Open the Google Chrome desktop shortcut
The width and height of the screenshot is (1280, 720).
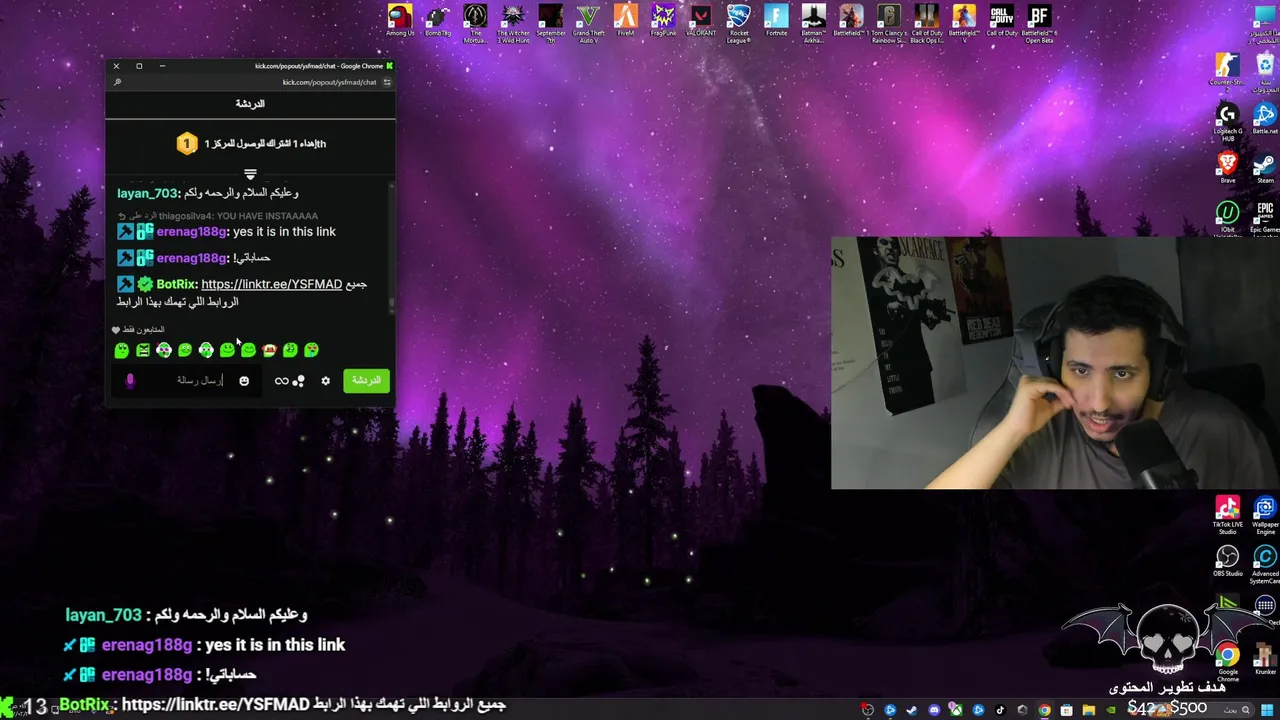[x=1227, y=662]
